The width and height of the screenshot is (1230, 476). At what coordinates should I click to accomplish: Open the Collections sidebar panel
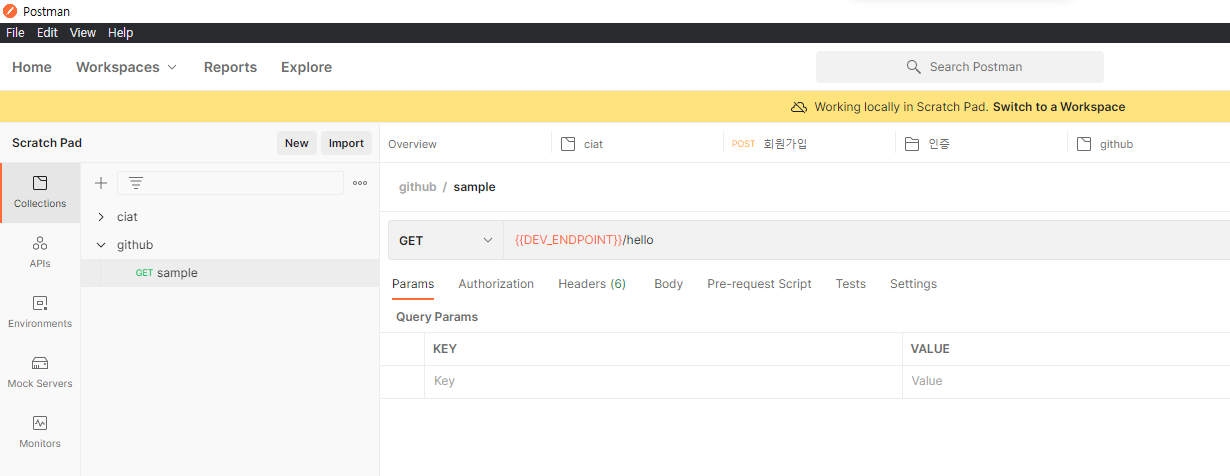(40, 193)
